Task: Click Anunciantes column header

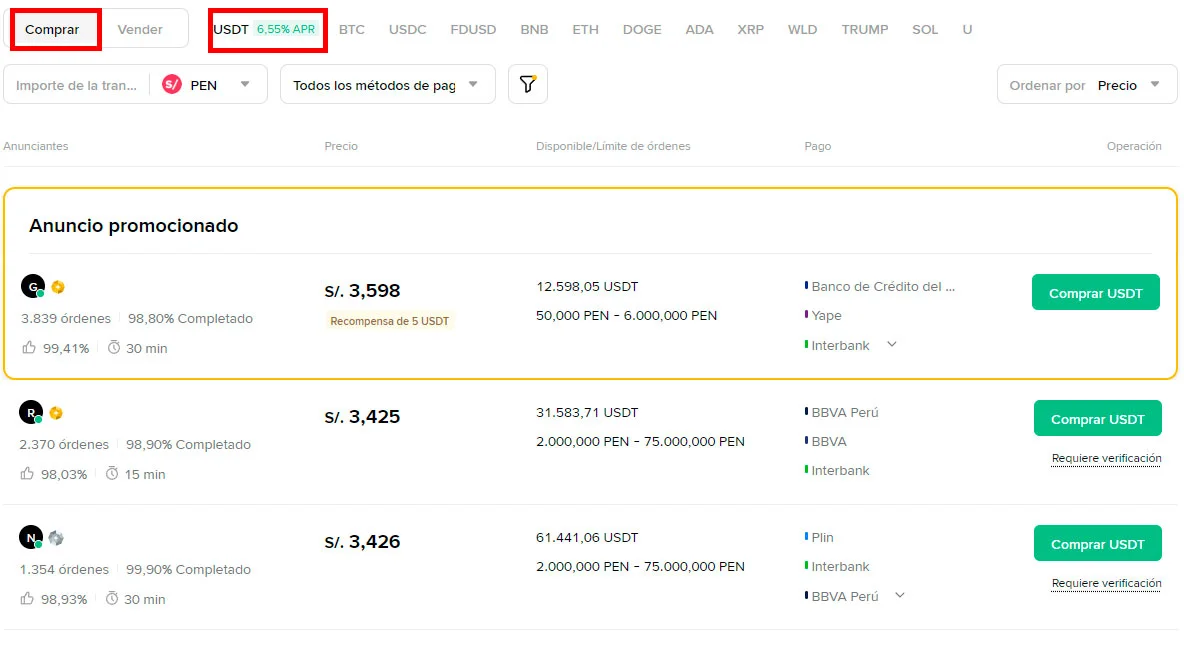Action: pos(35,146)
